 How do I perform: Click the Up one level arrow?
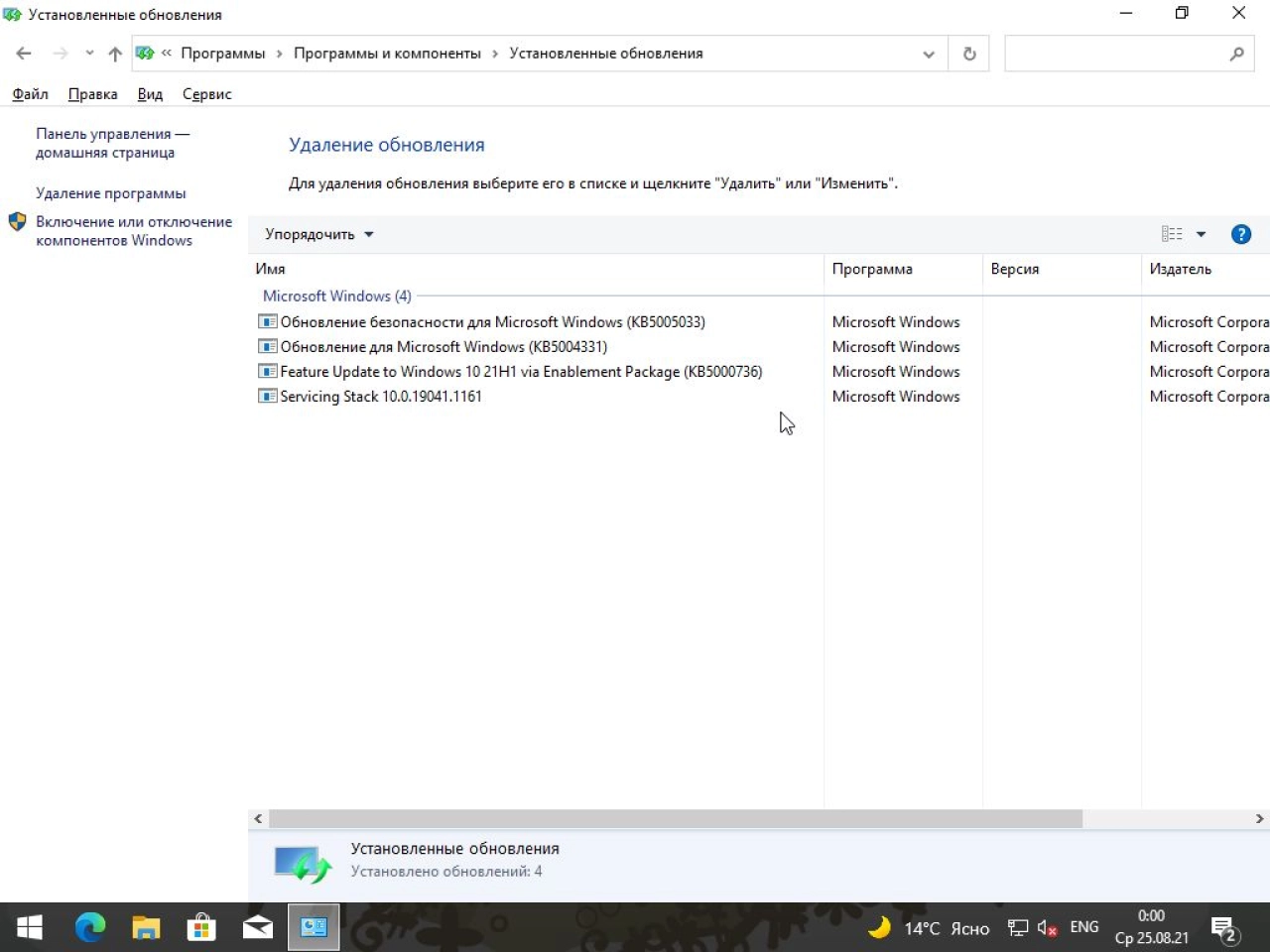click(115, 54)
